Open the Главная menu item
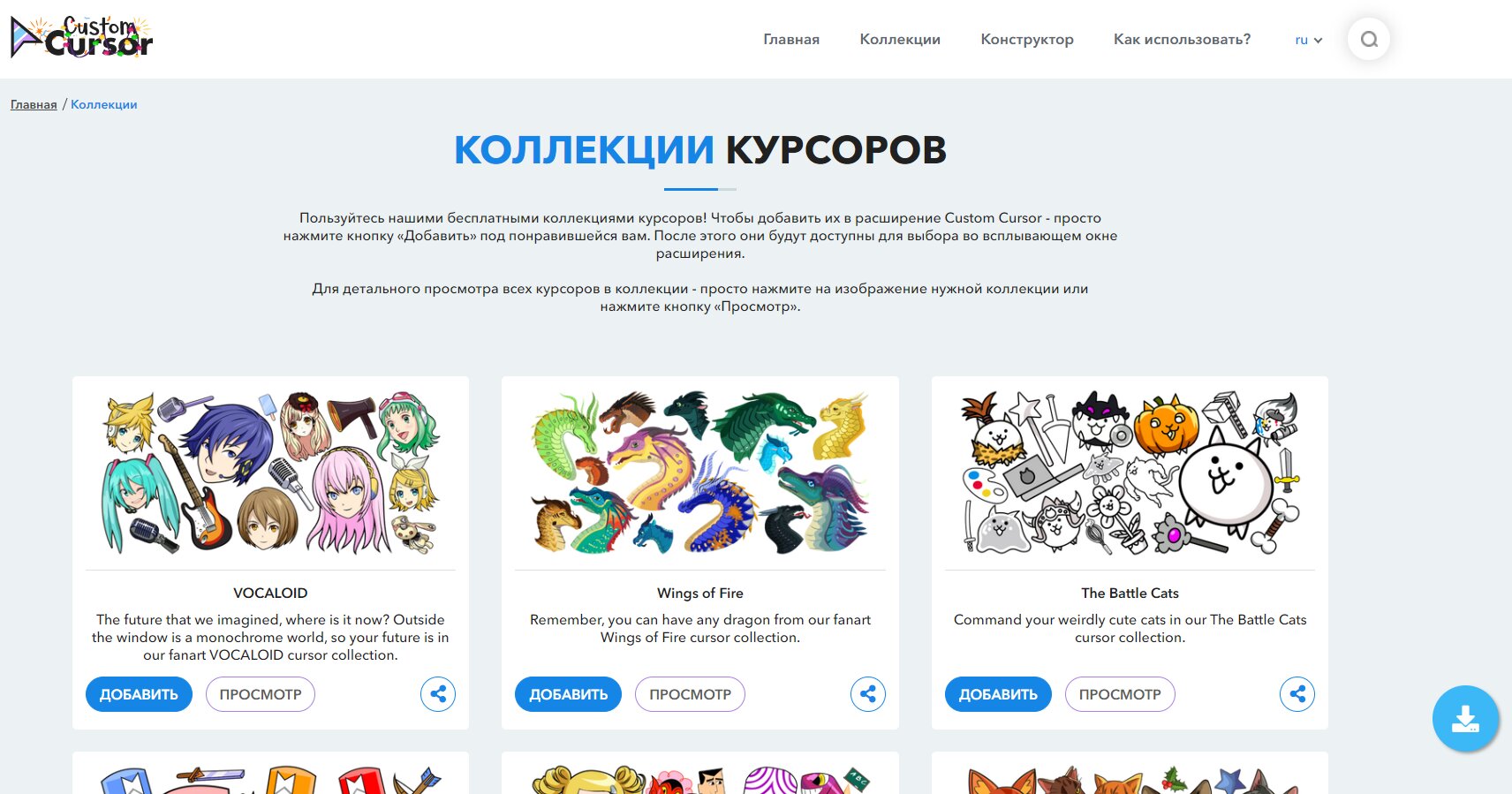Viewport: 1512px width, 794px height. coord(791,39)
